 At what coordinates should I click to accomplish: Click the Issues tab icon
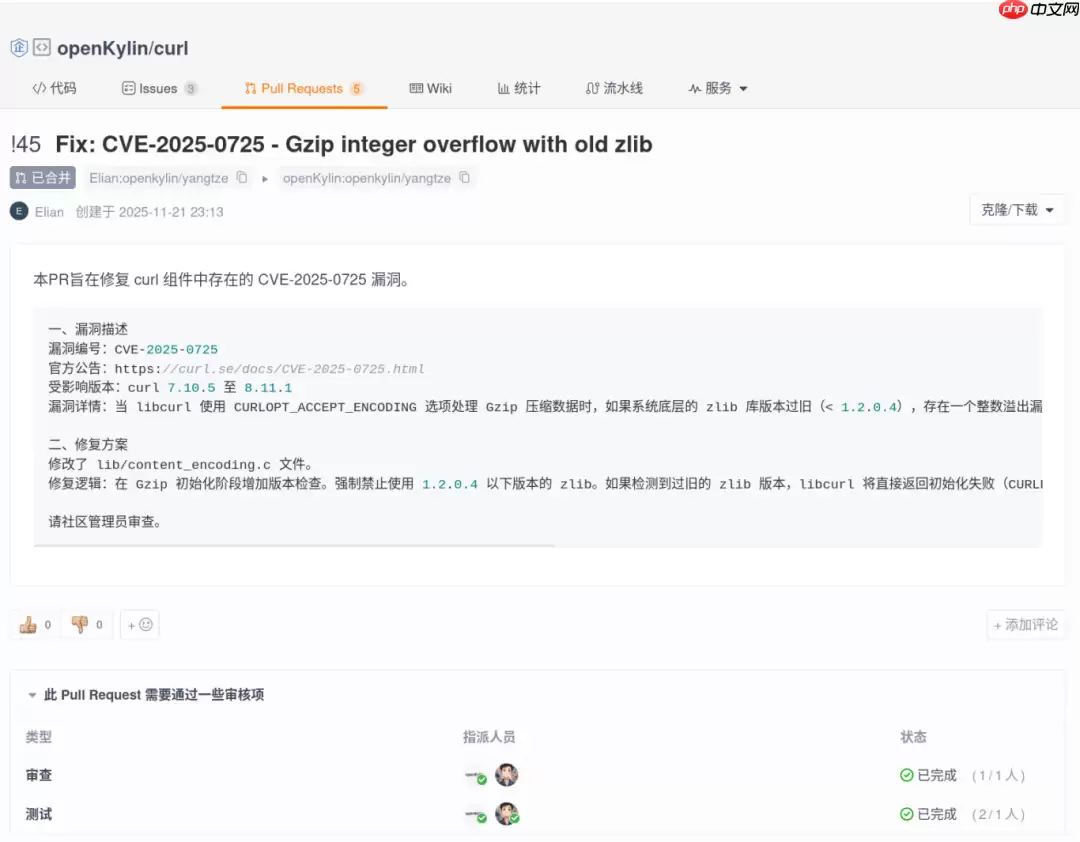click(x=126, y=88)
